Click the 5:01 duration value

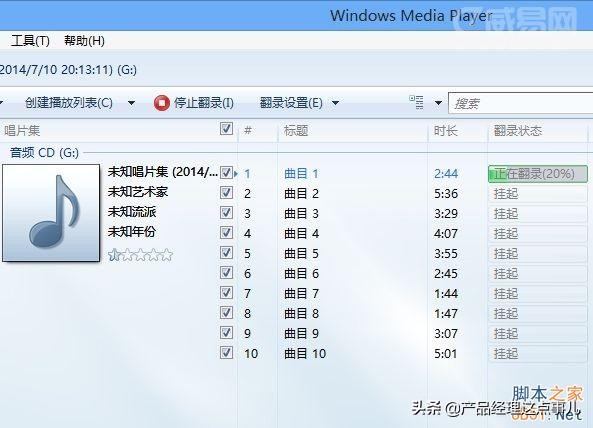tap(446, 354)
